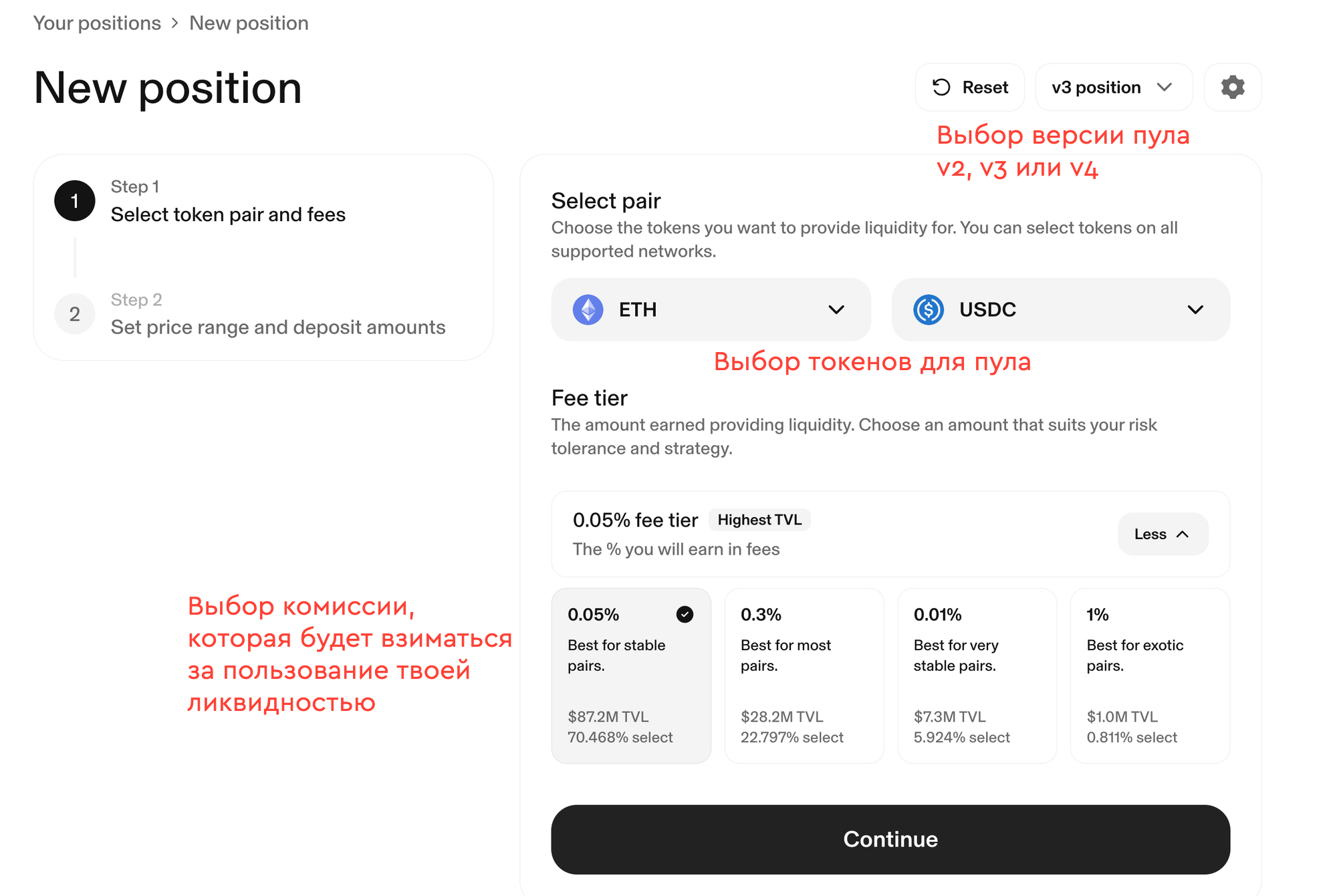Go to Your positions breadcrumb
1337x896 pixels.
click(97, 23)
